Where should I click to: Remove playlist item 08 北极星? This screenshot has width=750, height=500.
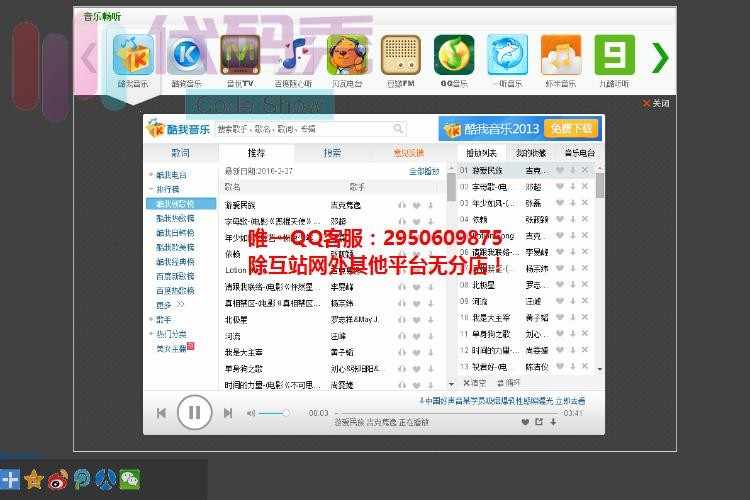click(x=585, y=284)
